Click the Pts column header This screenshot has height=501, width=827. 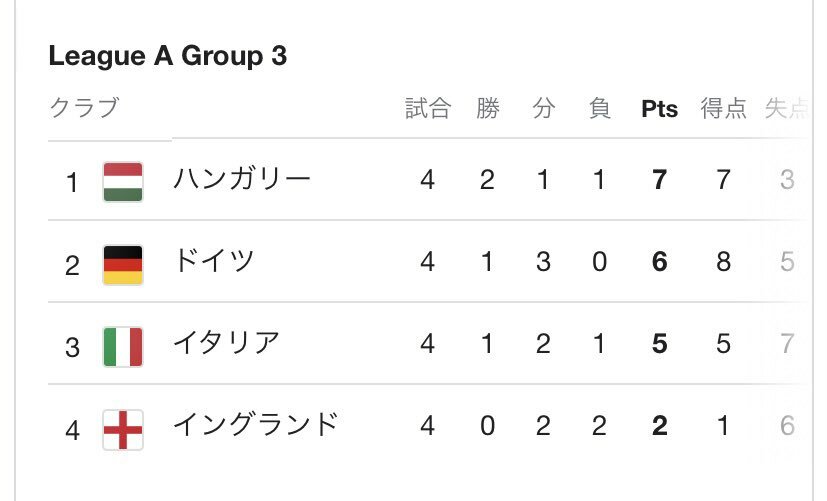[x=659, y=110]
